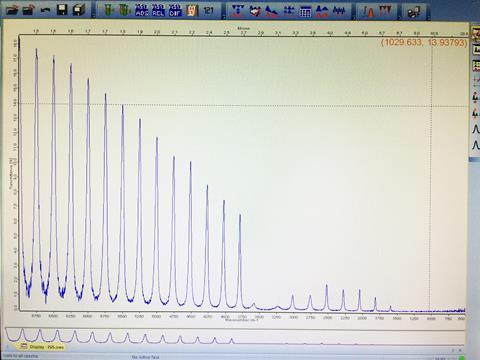Viewport: 480px width, 360px height.
Task: Click the peak table grid icon
Action: 305,11
